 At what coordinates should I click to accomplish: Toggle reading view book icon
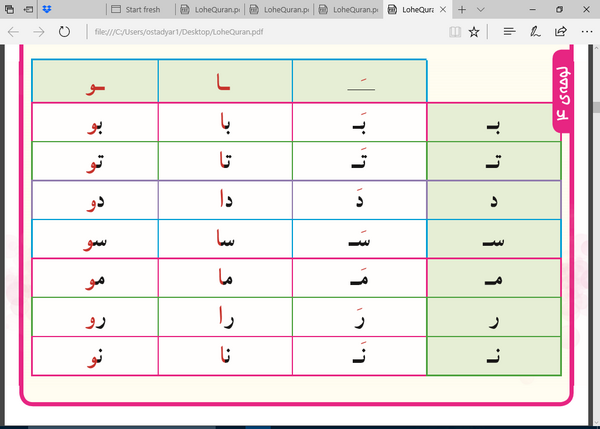[x=455, y=32]
